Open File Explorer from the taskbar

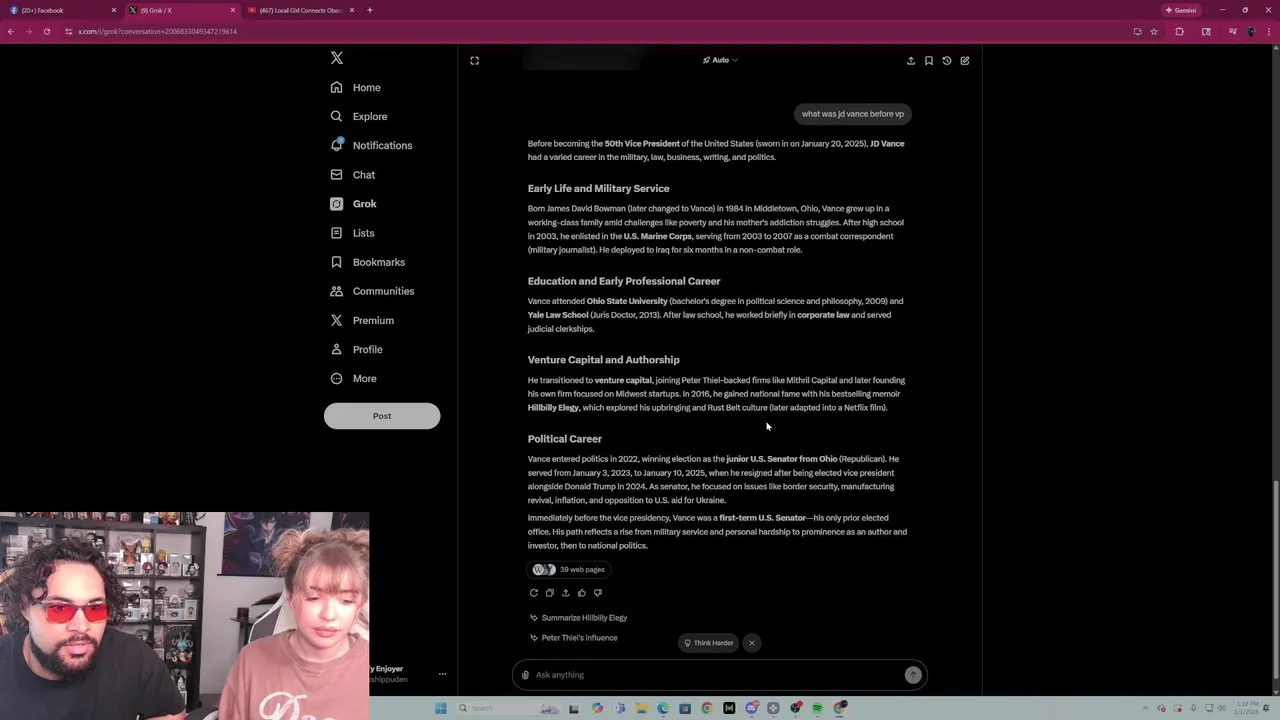pos(641,708)
